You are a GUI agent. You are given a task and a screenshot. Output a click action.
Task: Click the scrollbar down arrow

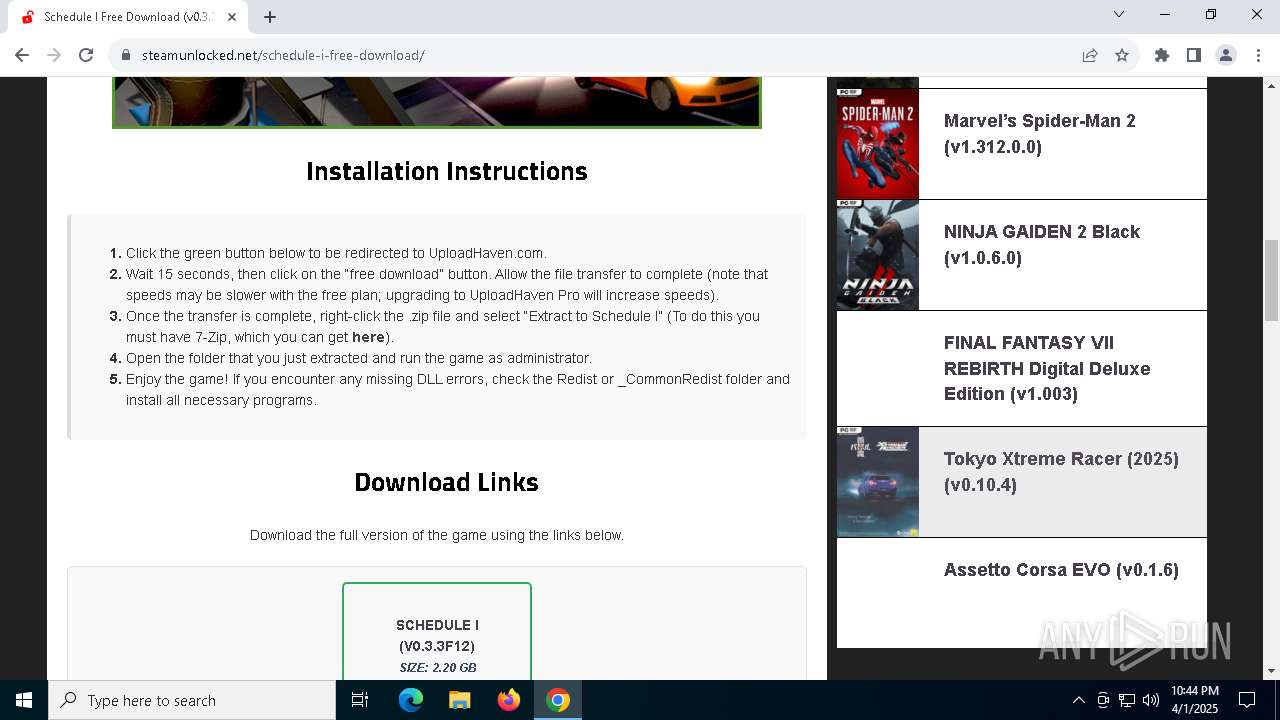pos(1271,671)
